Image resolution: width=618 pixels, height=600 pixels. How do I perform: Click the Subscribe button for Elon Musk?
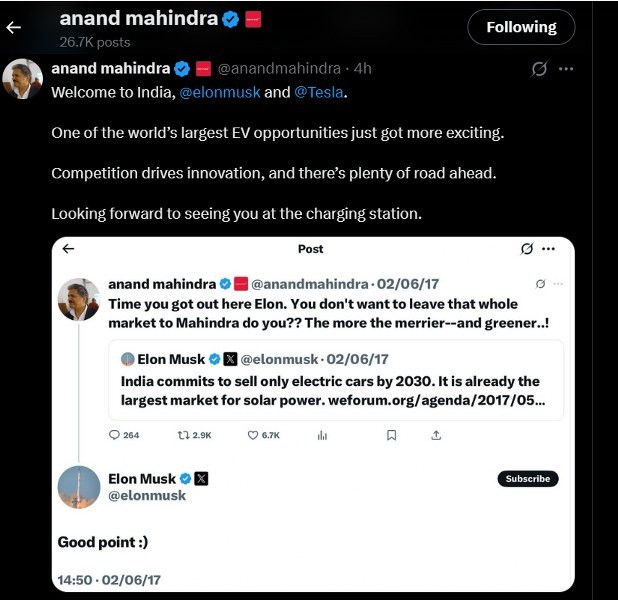tap(527, 479)
